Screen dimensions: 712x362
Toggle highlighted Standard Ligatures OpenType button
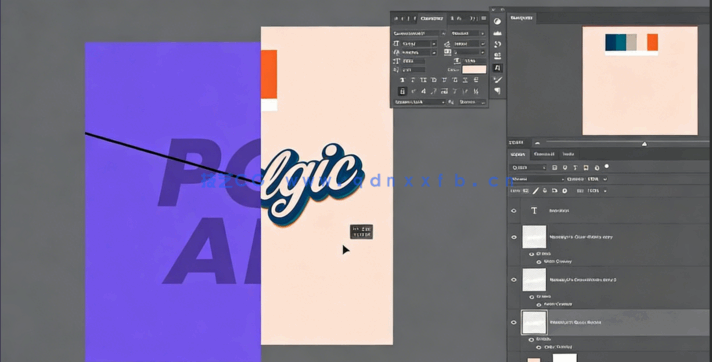point(402,91)
